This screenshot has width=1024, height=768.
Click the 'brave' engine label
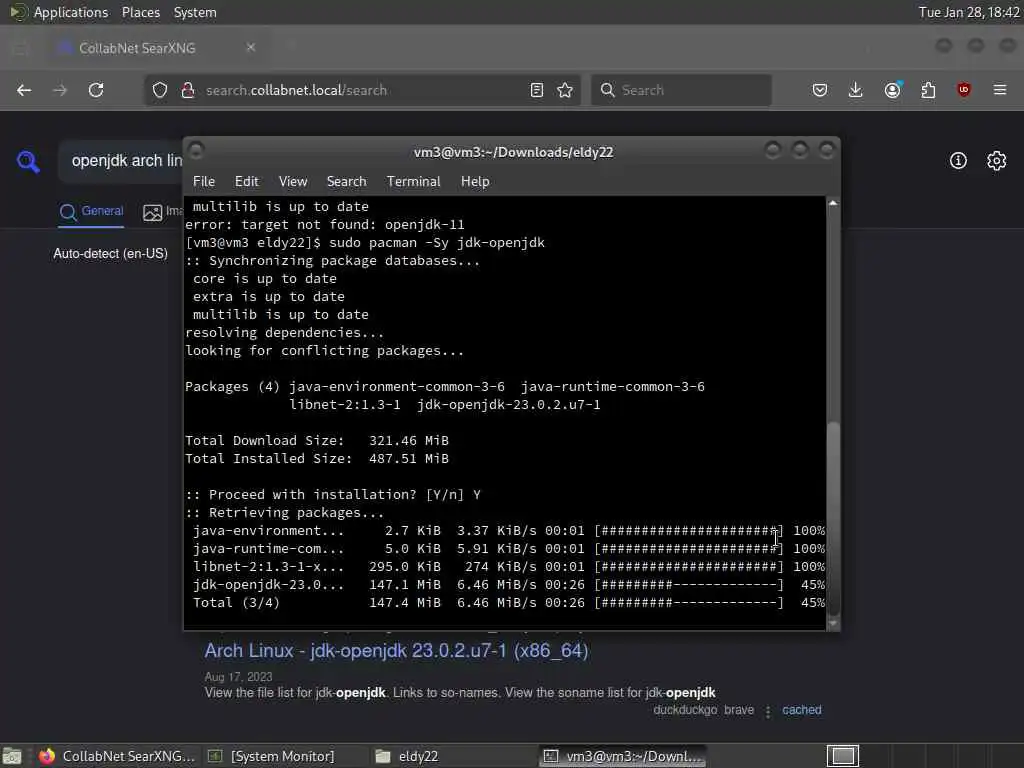point(739,710)
